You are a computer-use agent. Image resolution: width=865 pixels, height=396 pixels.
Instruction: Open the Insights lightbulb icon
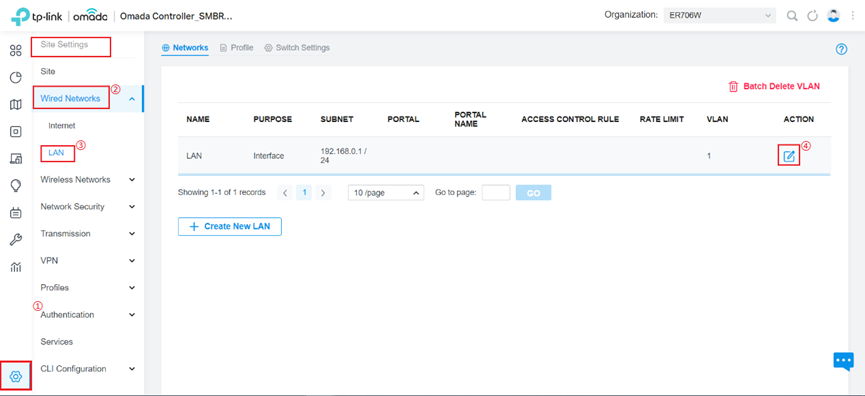tap(16, 185)
